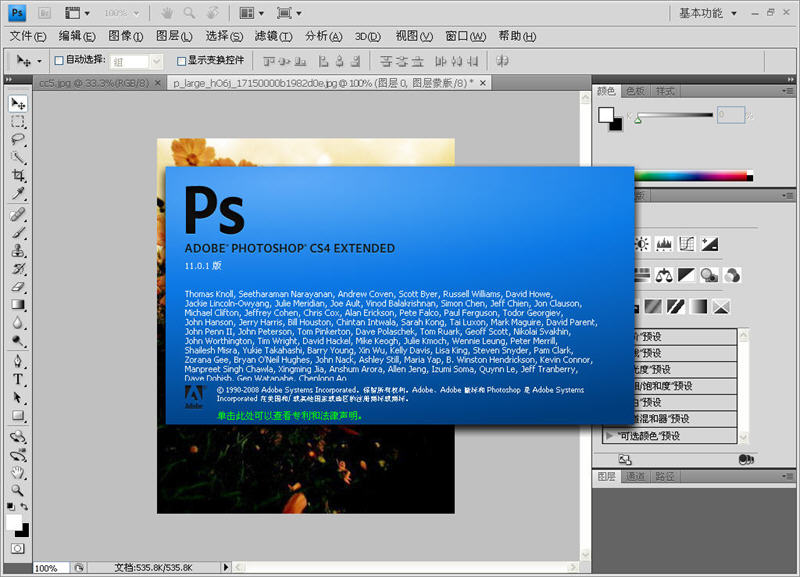Viewport: 800px width, 577px height.
Task: Open the status bar info flyout arrow
Action: pyautogui.click(x=226, y=567)
